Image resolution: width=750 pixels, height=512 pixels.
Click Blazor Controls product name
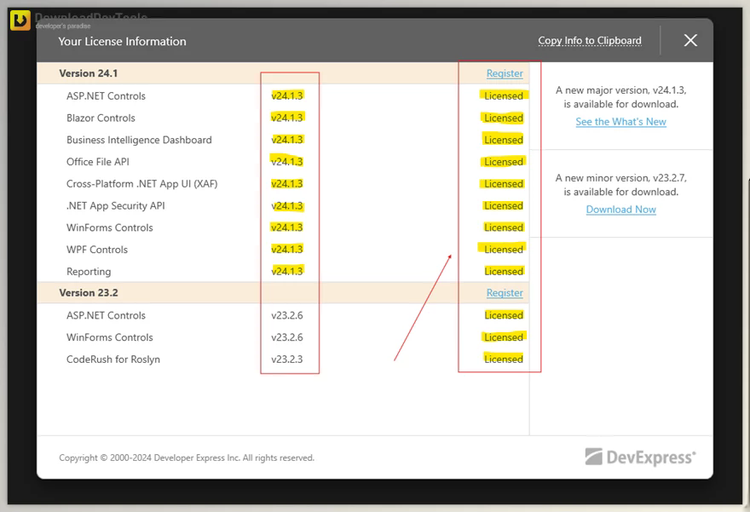(x=100, y=118)
